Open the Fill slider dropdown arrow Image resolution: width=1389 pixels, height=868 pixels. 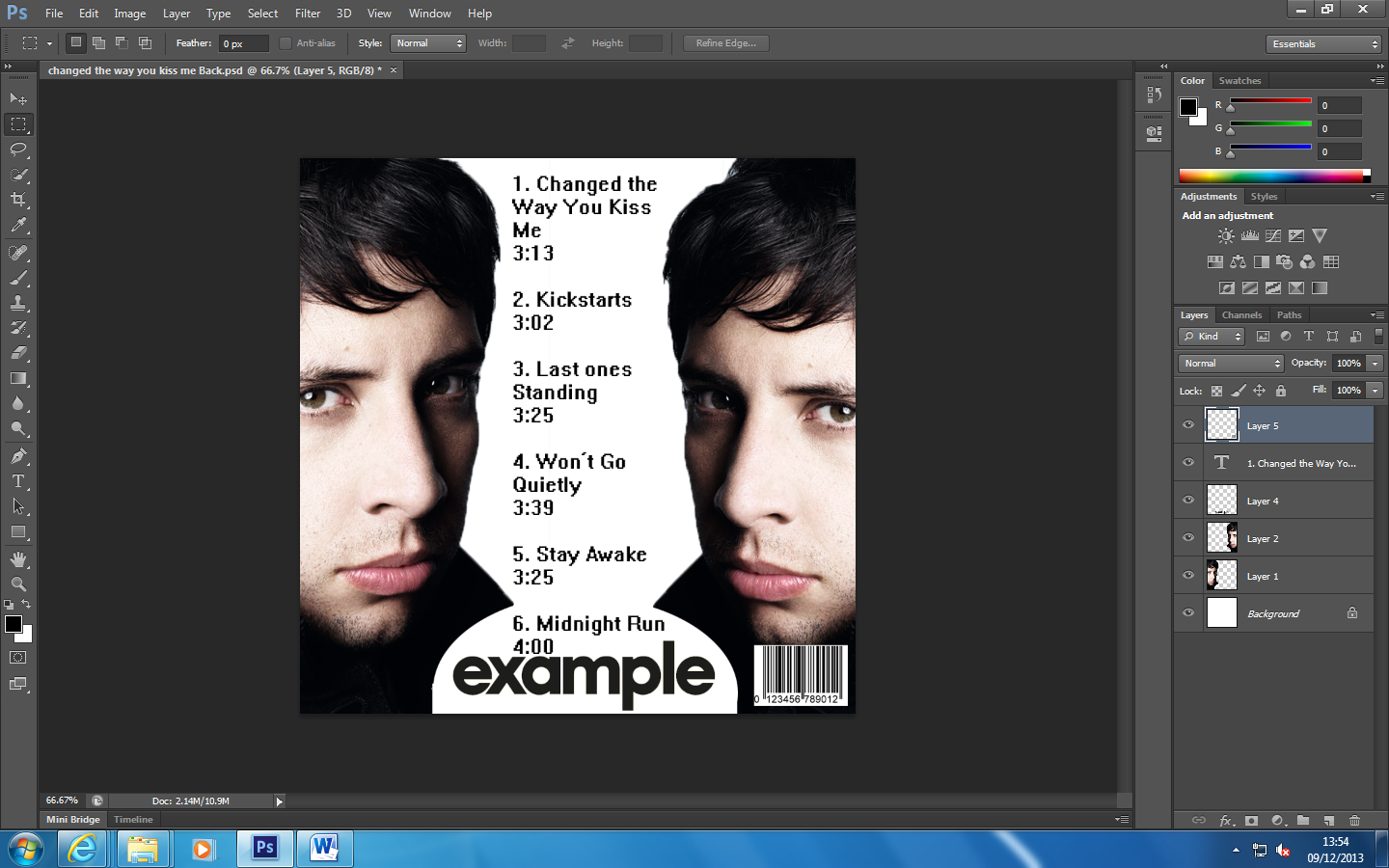tap(1375, 391)
